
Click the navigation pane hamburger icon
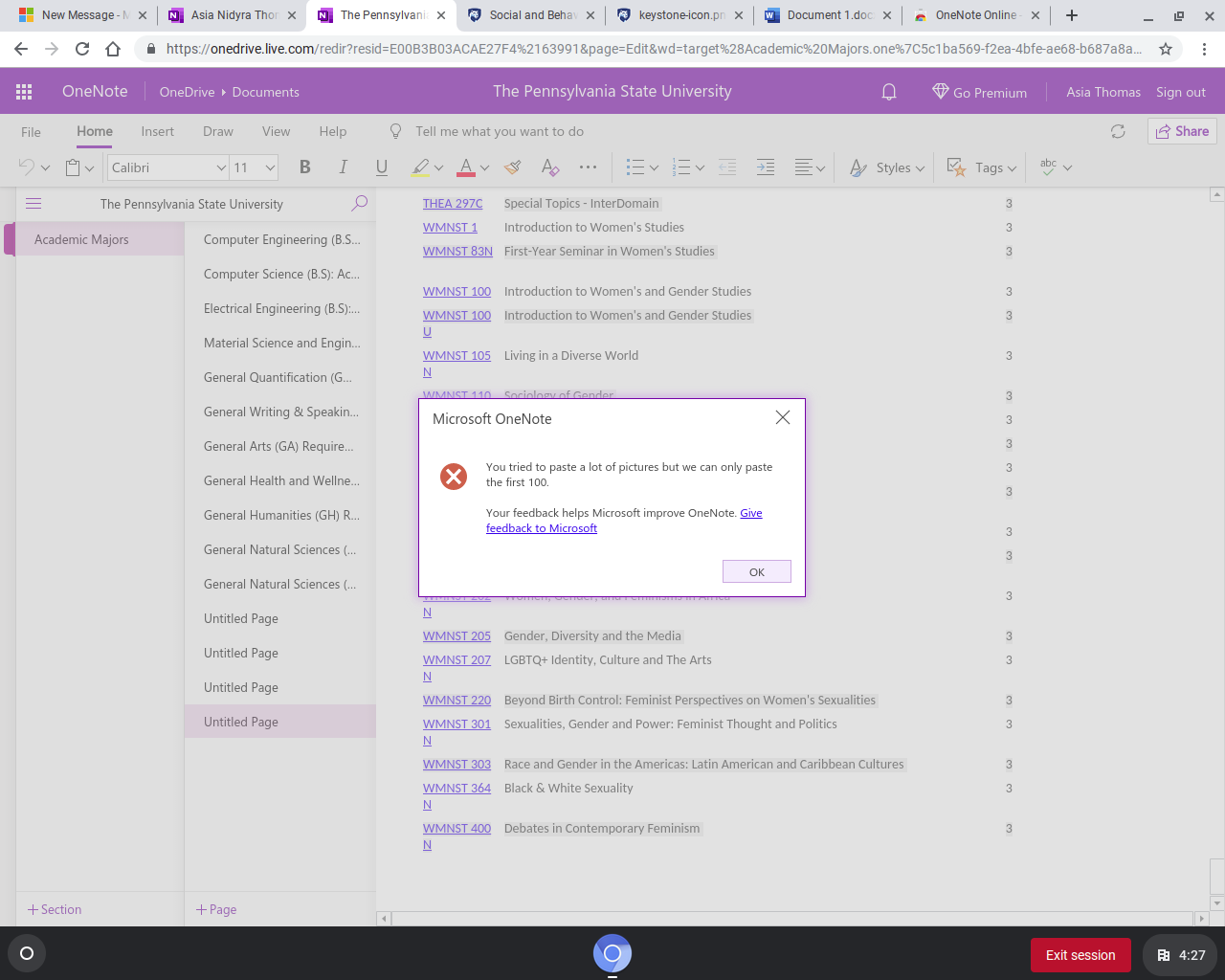click(33, 203)
